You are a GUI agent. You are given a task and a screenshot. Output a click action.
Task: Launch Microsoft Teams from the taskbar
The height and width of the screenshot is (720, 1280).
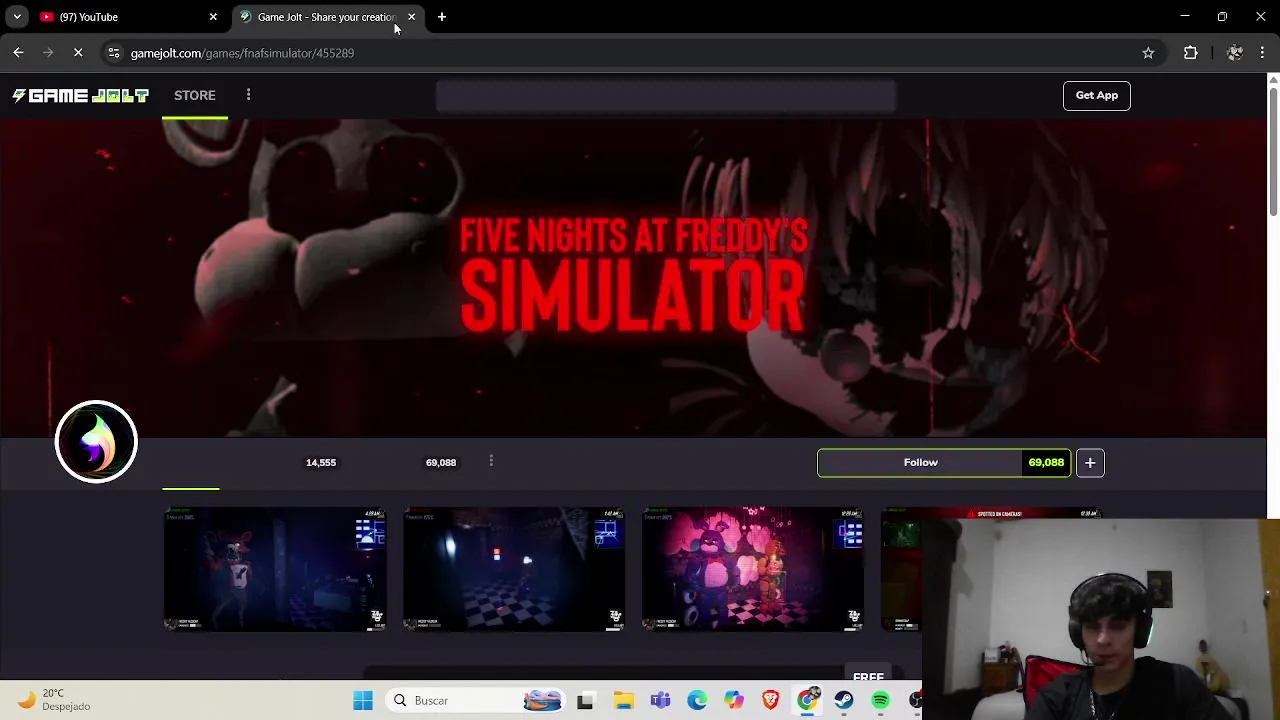pos(660,701)
